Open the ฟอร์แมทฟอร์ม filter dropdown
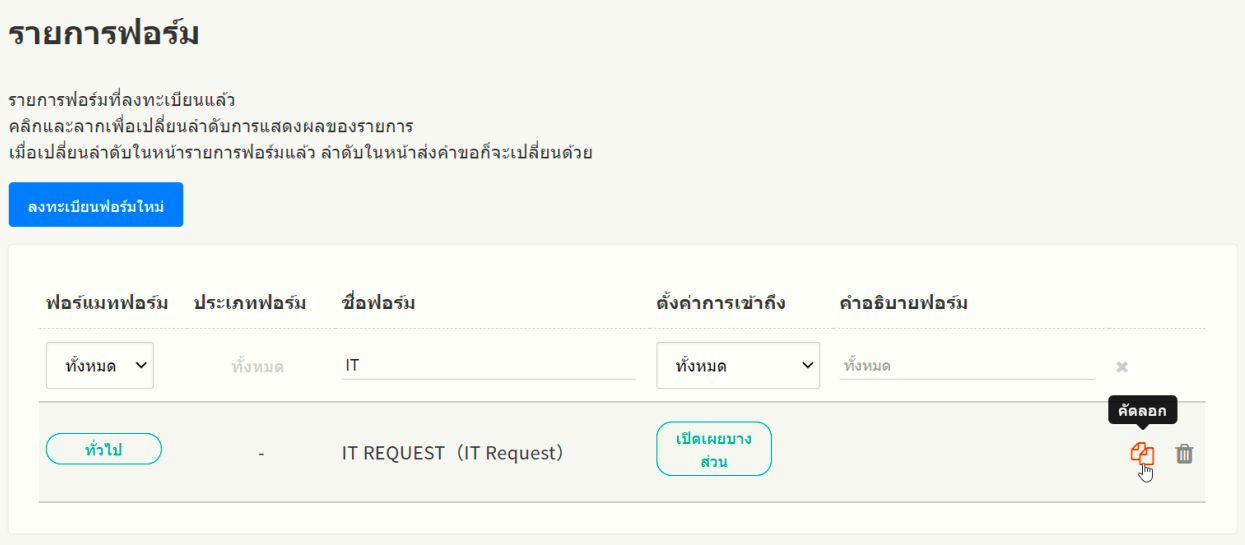 [100, 366]
